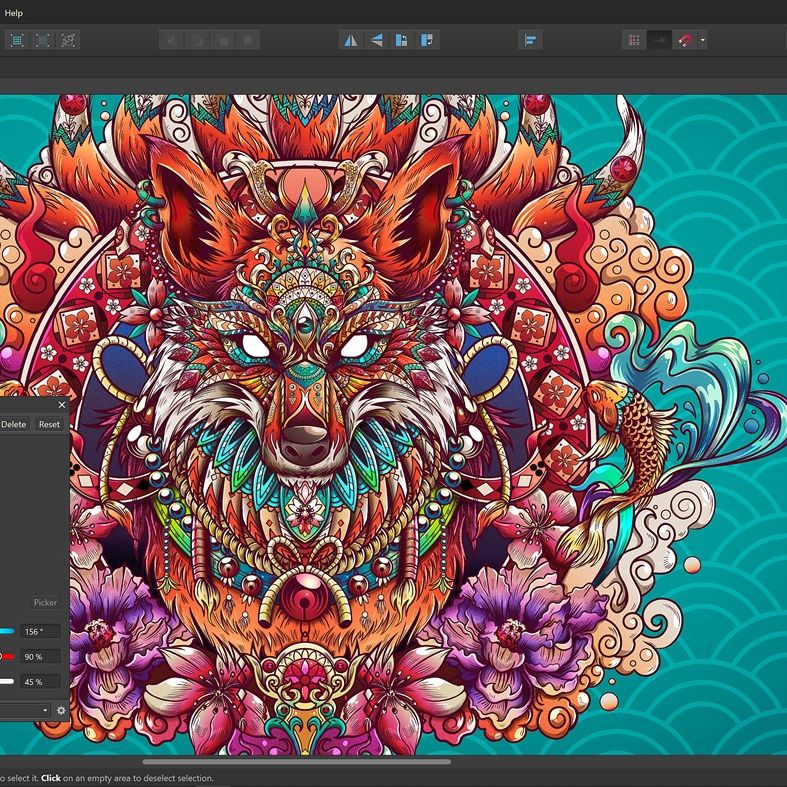Open the adjustment panel gear settings
The width and height of the screenshot is (787, 787).
click(61, 710)
